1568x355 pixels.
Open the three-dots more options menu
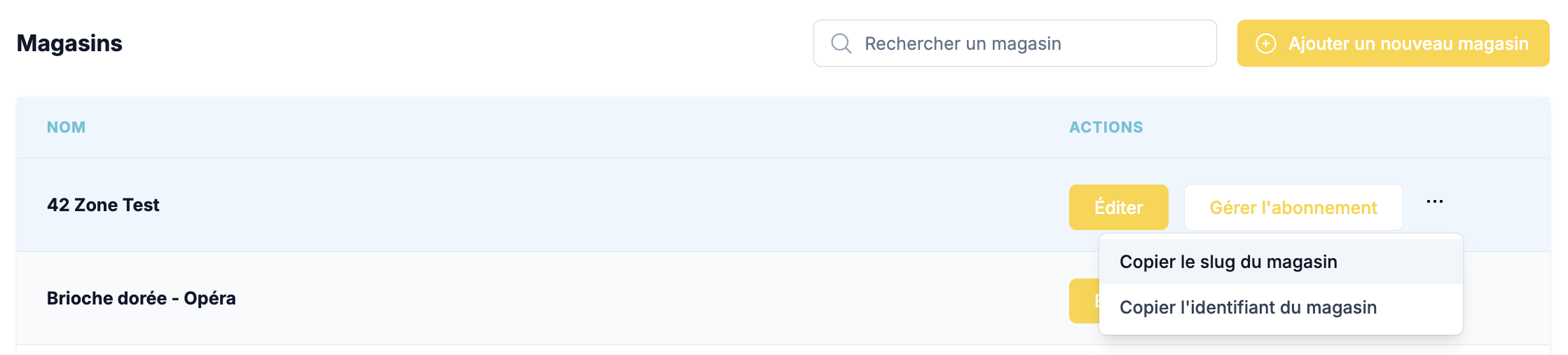click(1434, 202)
